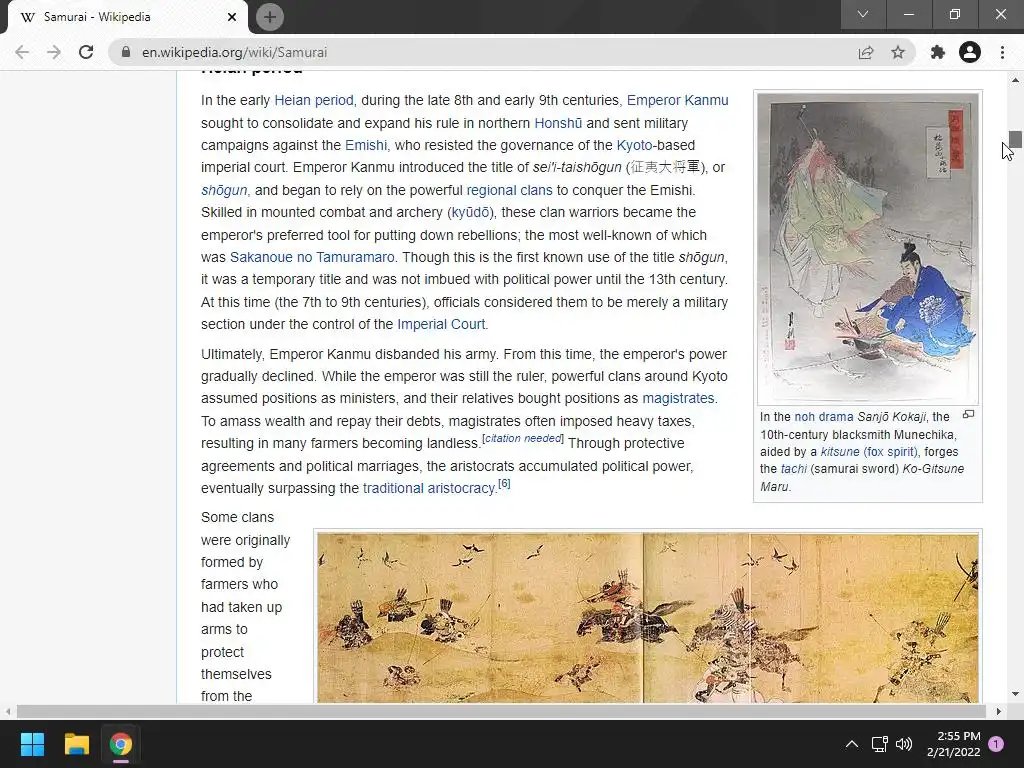Screen dimensions: 1024x768
Task: Click the browser forward arrow
Action: 54,52
